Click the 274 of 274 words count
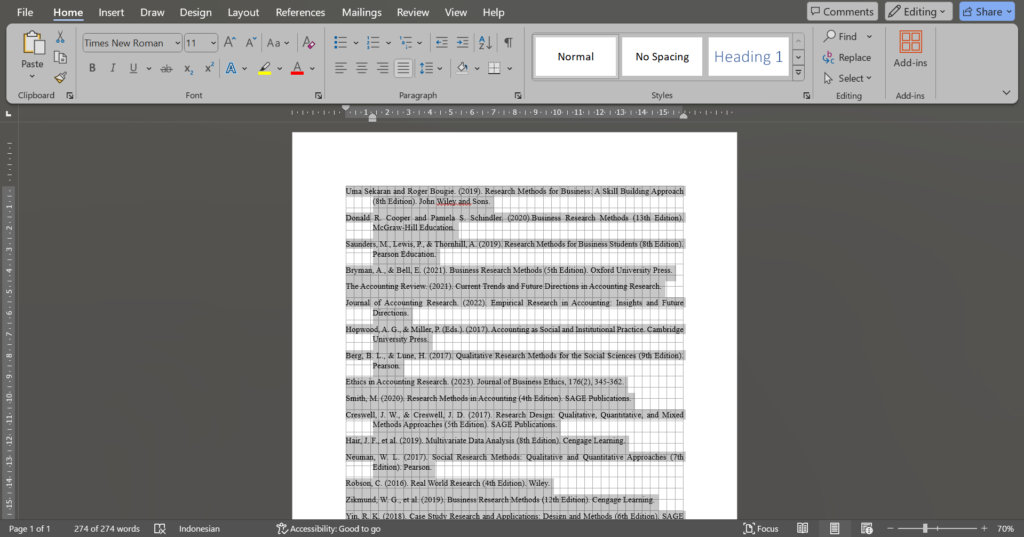 [106, 529]
